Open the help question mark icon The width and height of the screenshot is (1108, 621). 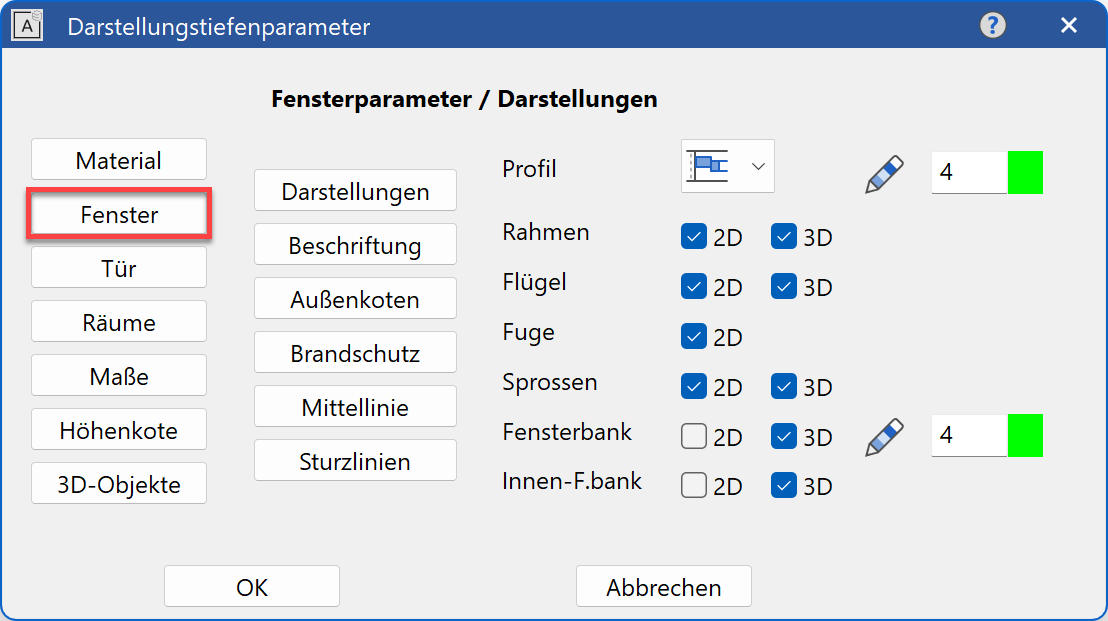pyautogui.click(x=993, y=26)
